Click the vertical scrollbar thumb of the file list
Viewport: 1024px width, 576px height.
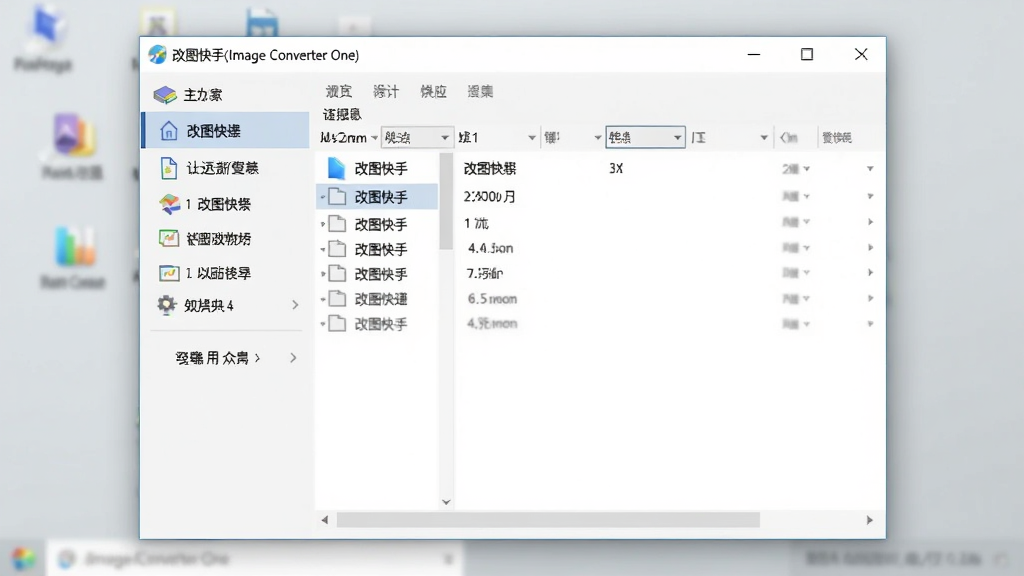point(446,201)
